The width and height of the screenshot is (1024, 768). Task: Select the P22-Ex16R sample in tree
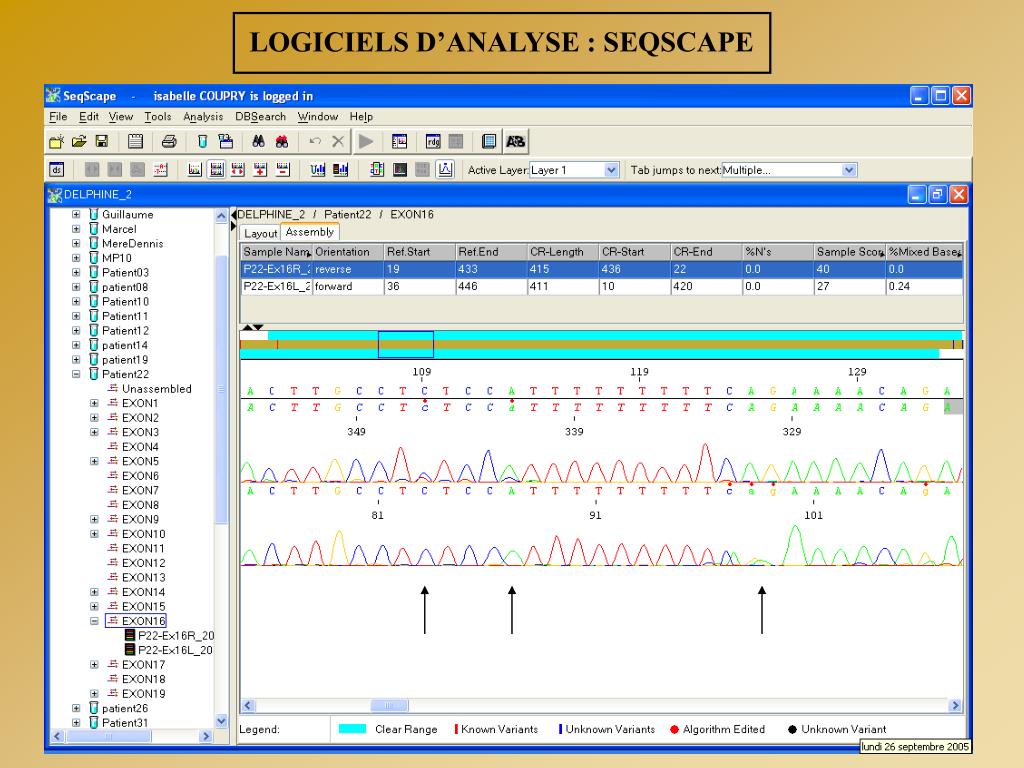click(176, 635)
